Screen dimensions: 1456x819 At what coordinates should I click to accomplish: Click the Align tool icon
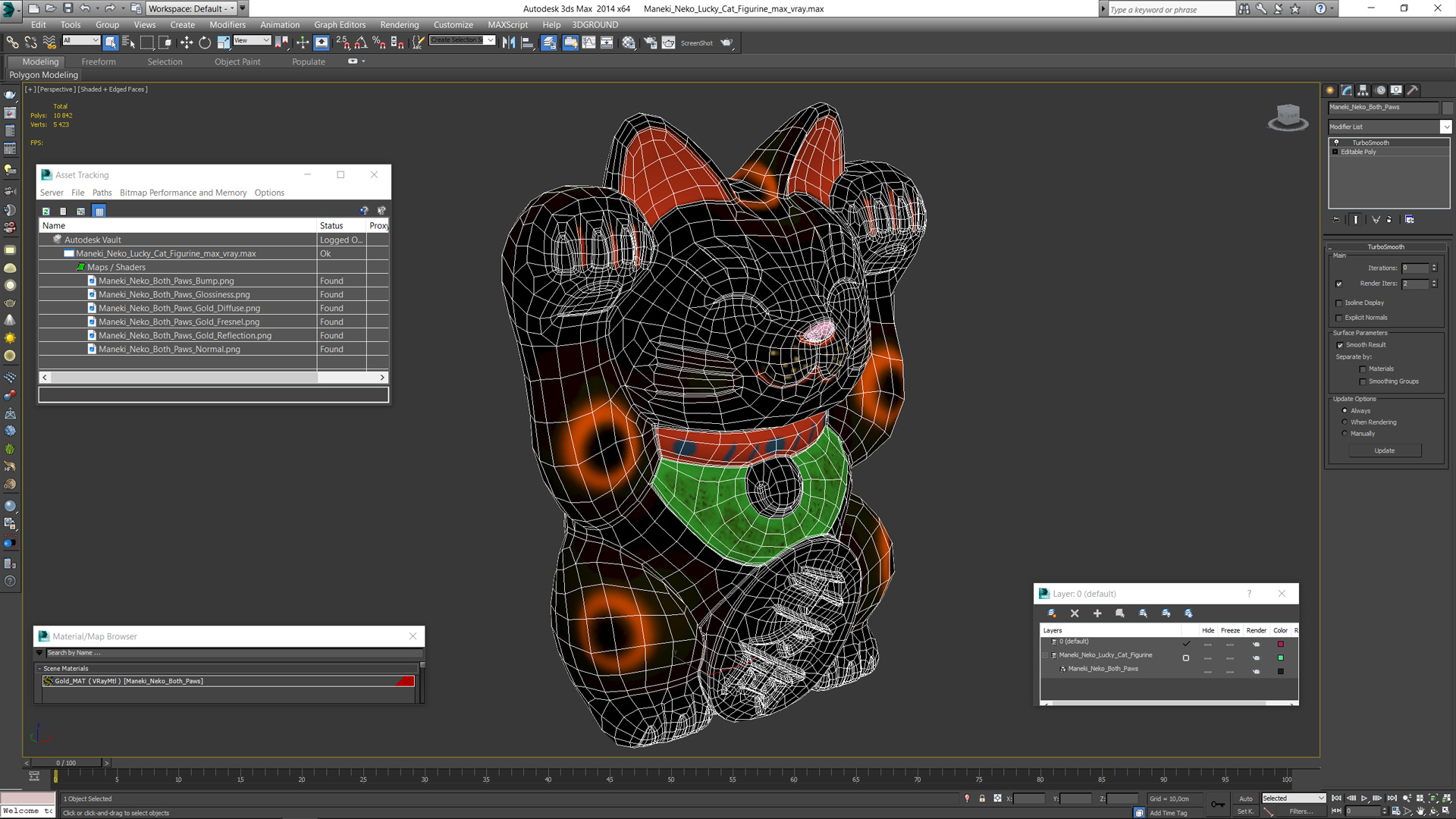point(527,42)
